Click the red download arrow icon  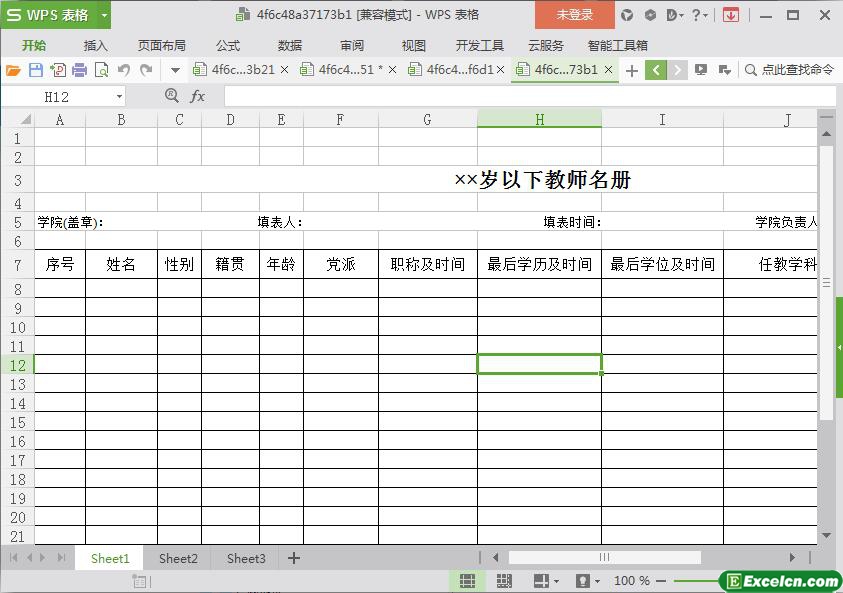point(731,15)
